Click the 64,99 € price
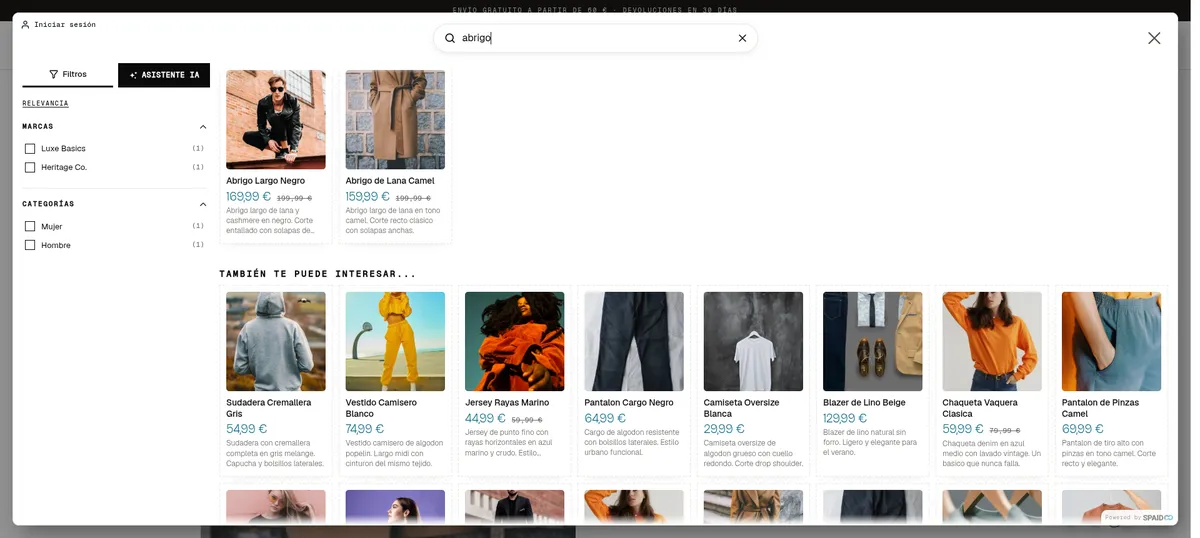Image resolution: width=1200 pixels, height=538 pixels. coord(605,419)
